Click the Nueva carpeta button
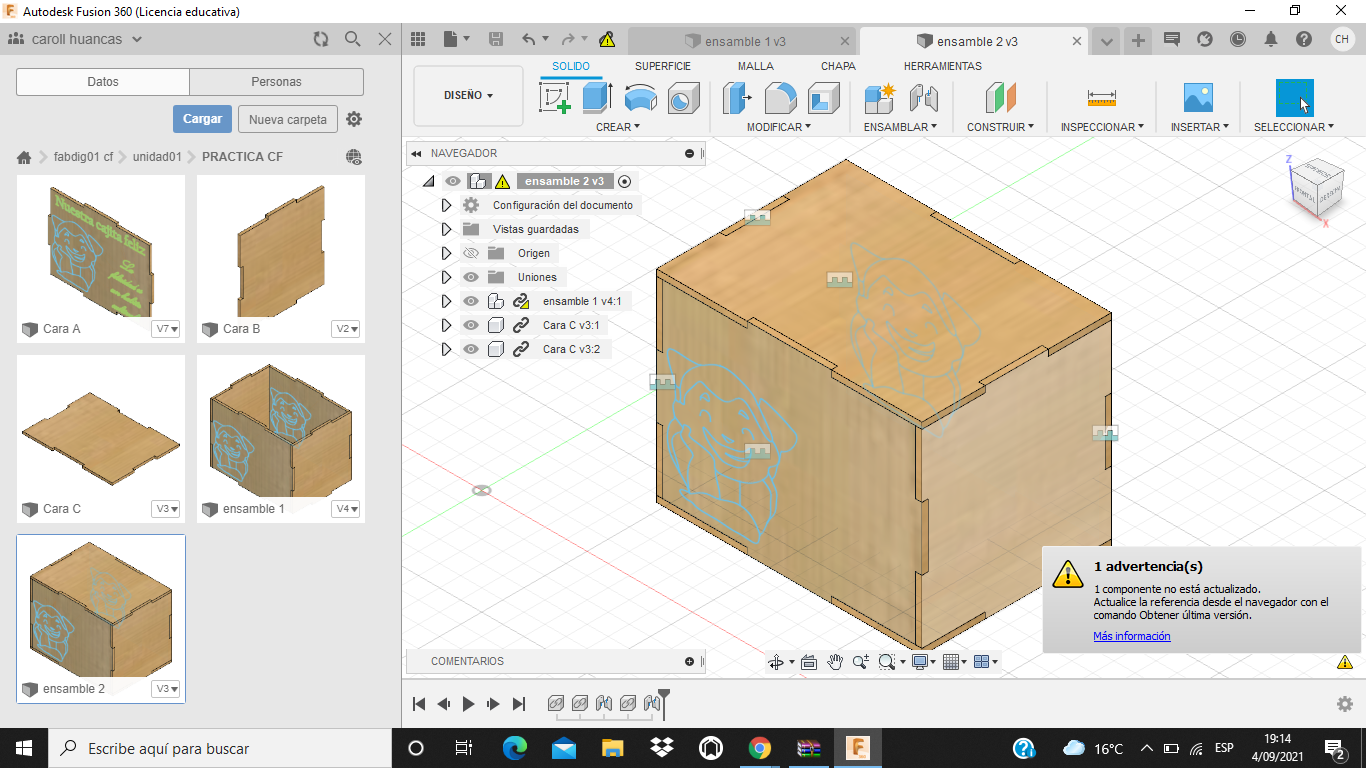This screenshot has width=1366, height=768. tap(288, 119)
